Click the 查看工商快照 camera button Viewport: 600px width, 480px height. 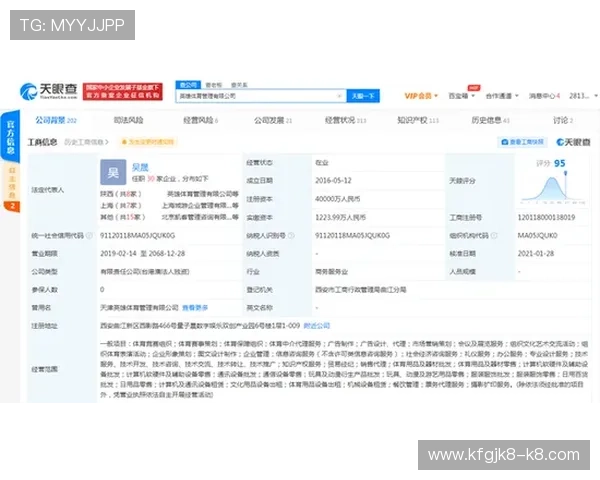[x=522, y=142]
